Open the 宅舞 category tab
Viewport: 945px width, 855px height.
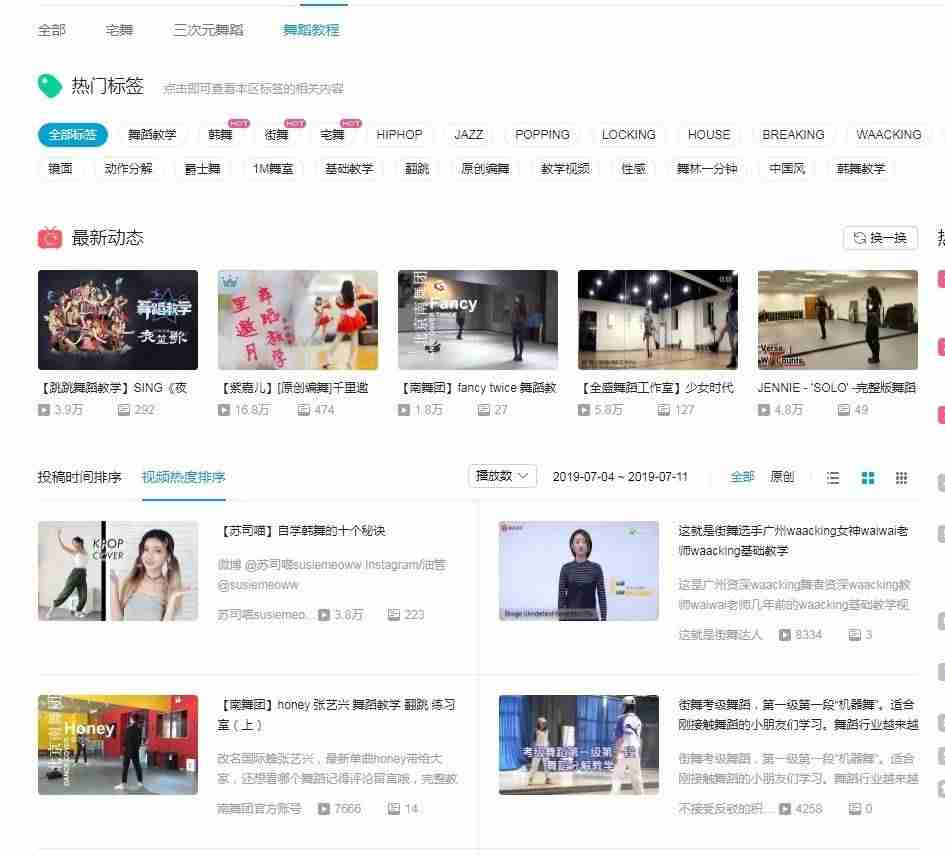(x=119, y=30)
